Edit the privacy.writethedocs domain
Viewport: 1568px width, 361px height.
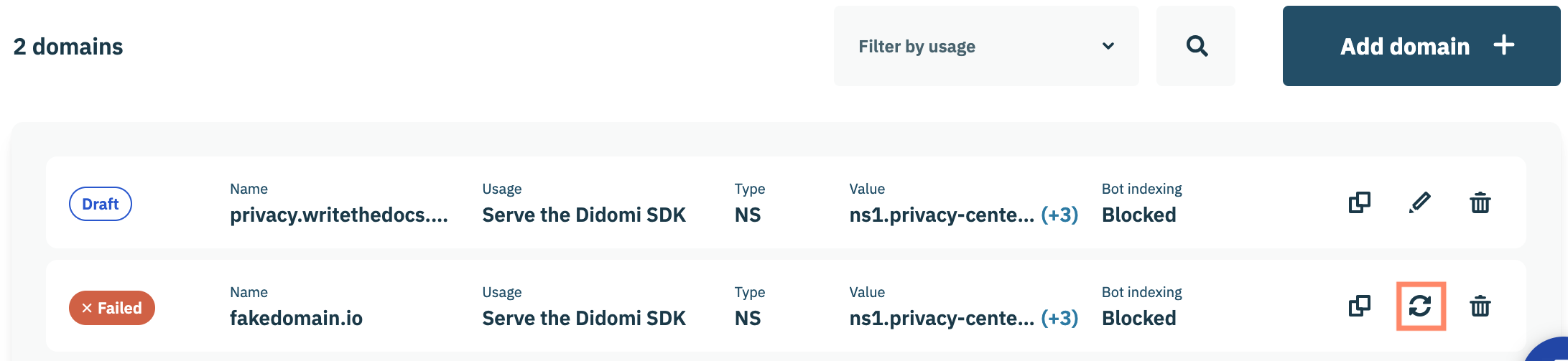(1420, 203)
